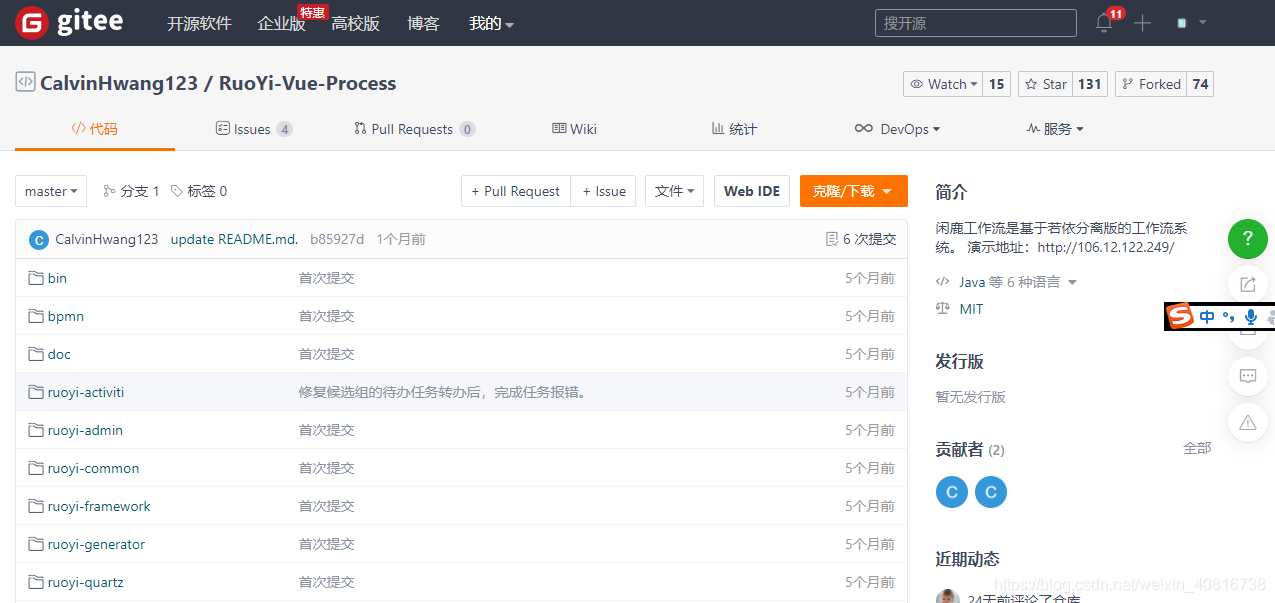Screen dimensions: 1275x603
Task: Click the bin folder icon
Action: (36, 278)
